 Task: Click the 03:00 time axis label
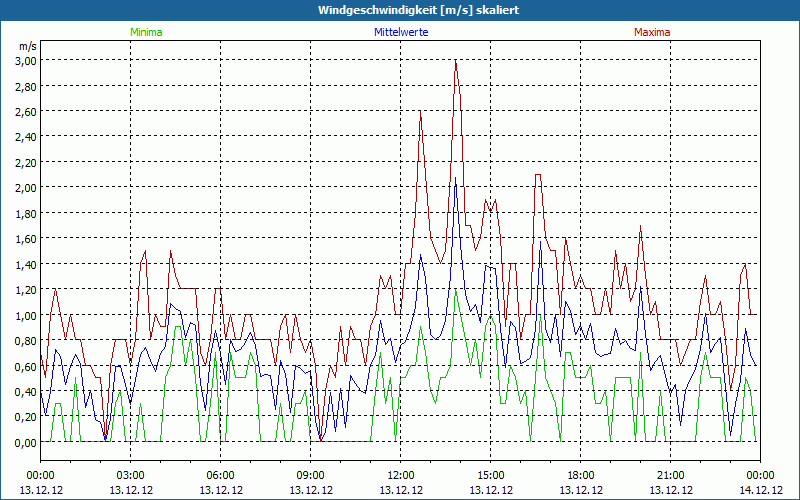tap(131, 476)
